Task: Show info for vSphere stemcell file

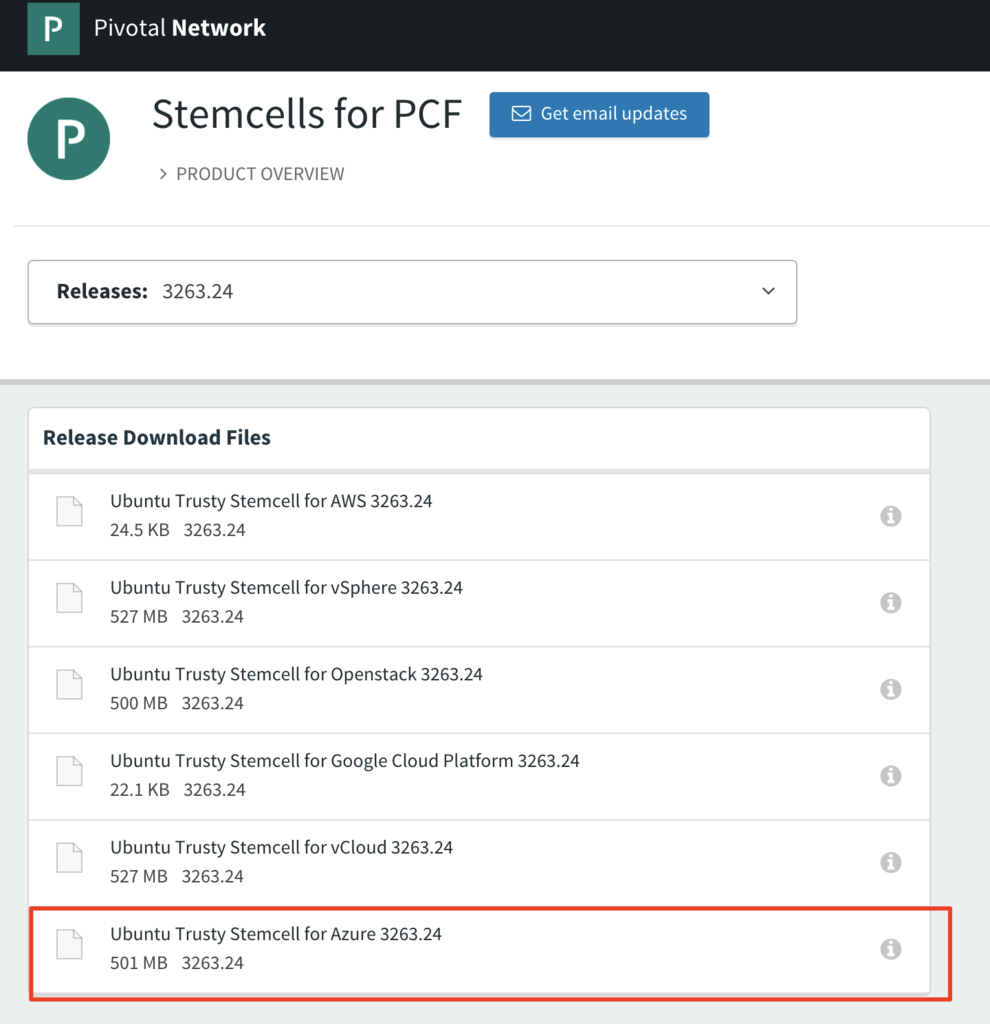Action: [x=890, y=603]
